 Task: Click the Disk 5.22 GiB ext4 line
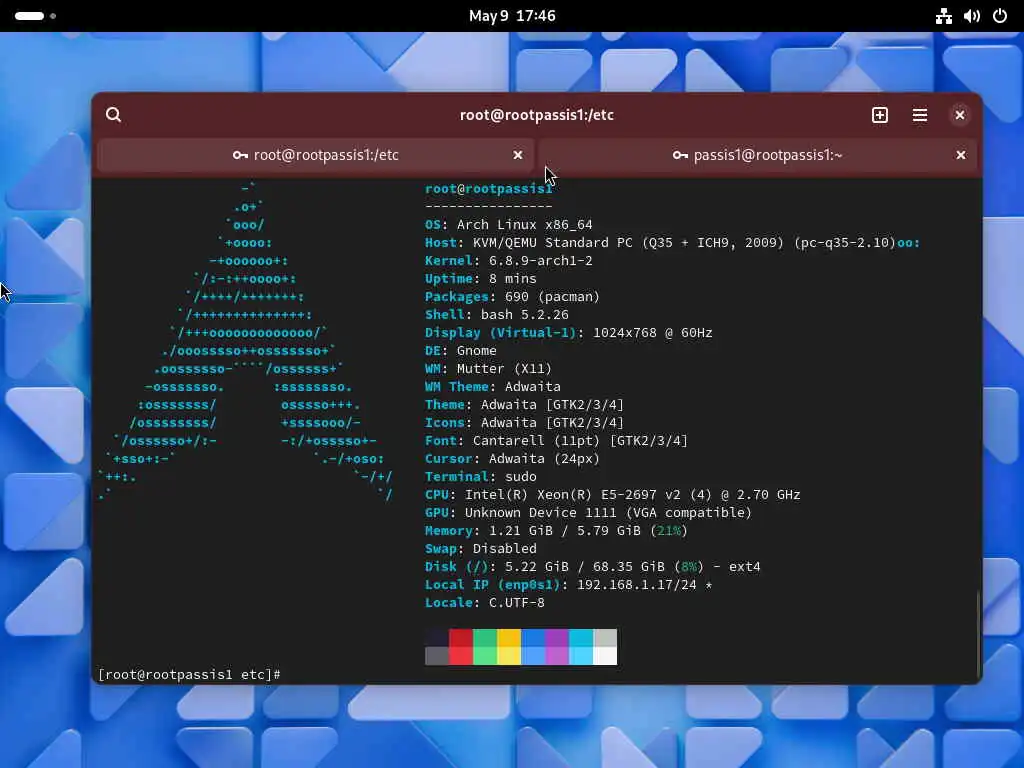point(593,567)
